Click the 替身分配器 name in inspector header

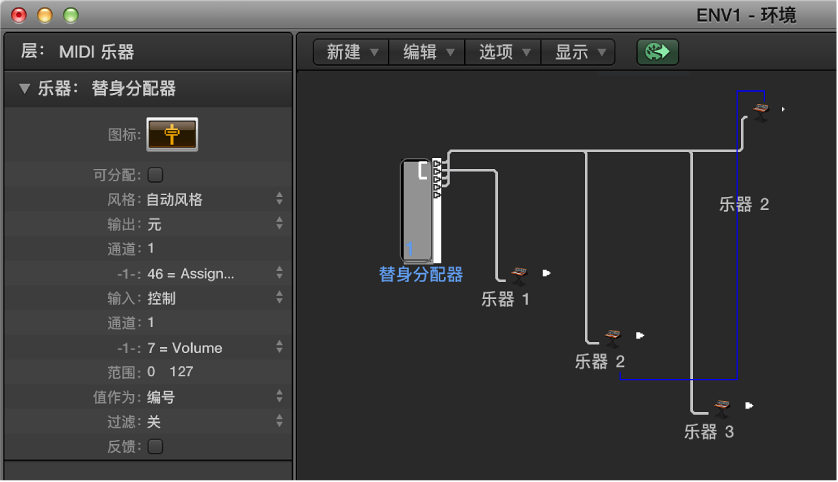[x=134, y=88]
